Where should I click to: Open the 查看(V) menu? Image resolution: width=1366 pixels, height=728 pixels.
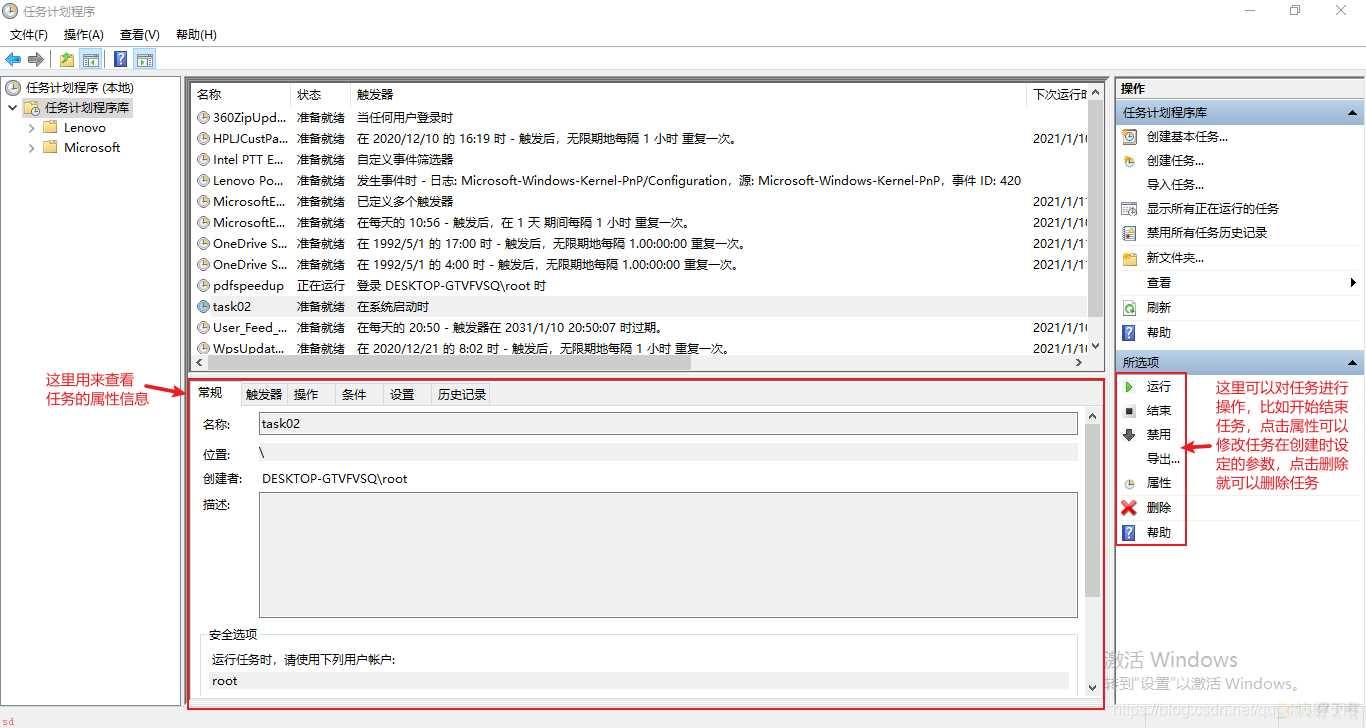[x=139, y=35]
